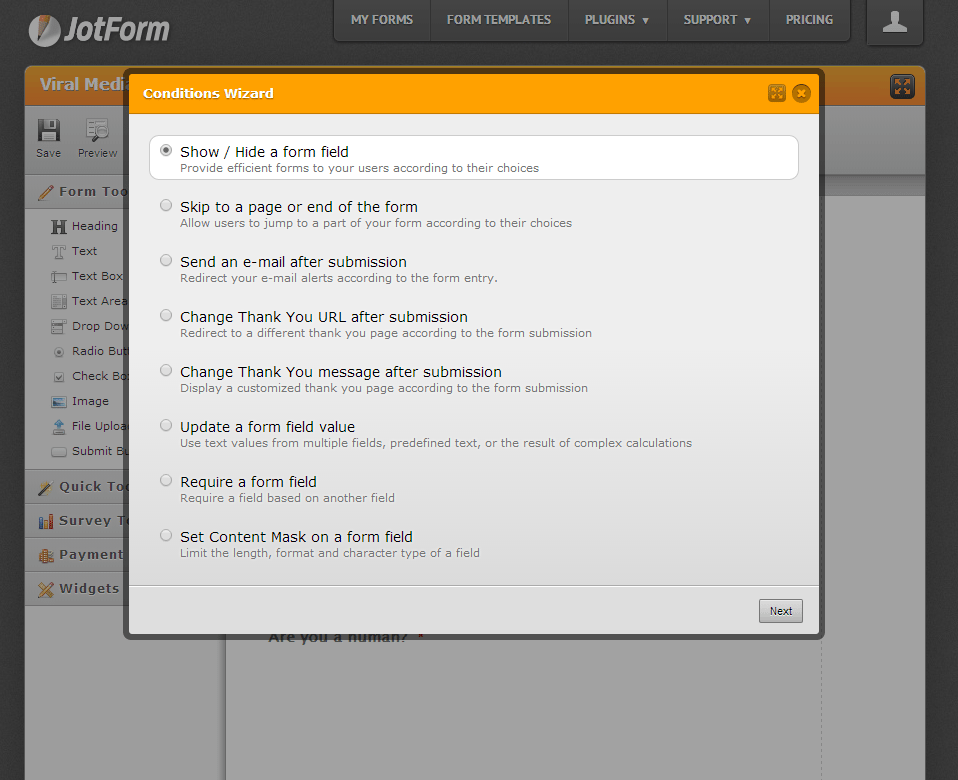Click the Next button
Image resolution: width=958 pixels, height=780 pixels.
click(x=780, y=611)
